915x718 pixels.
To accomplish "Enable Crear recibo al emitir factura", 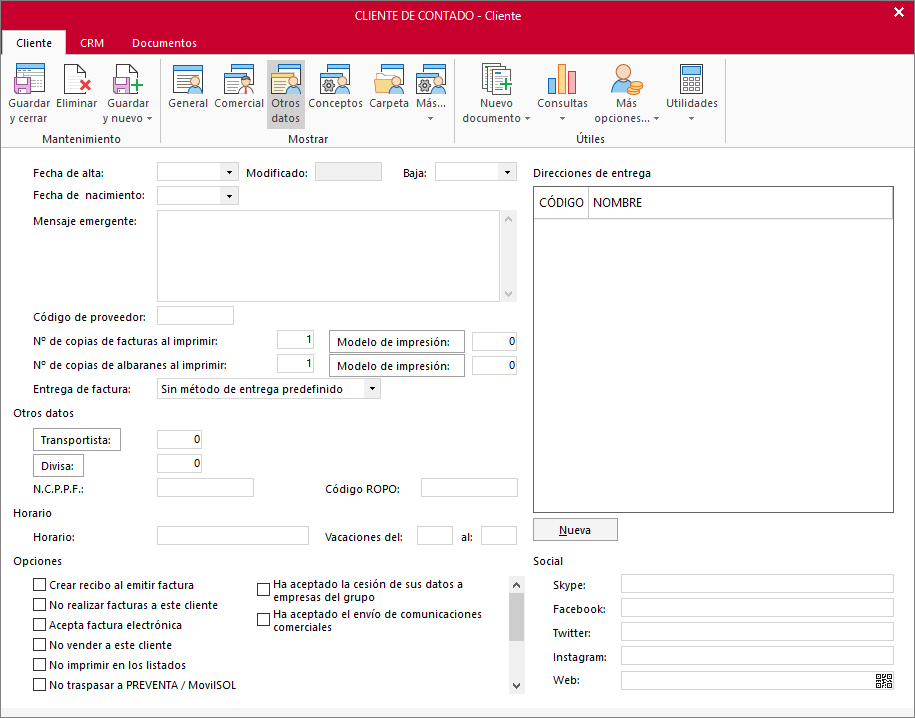I will pos(40,585).
